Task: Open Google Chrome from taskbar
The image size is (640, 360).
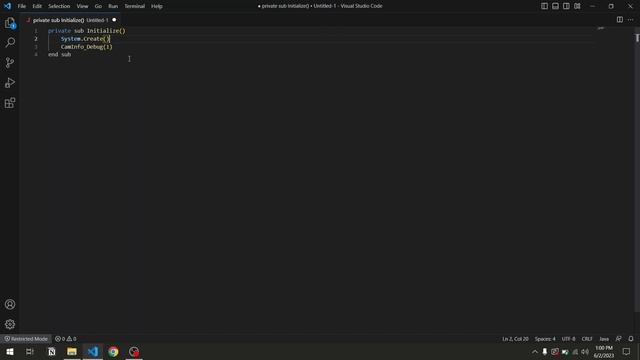Action: click(x=113, y=351)
